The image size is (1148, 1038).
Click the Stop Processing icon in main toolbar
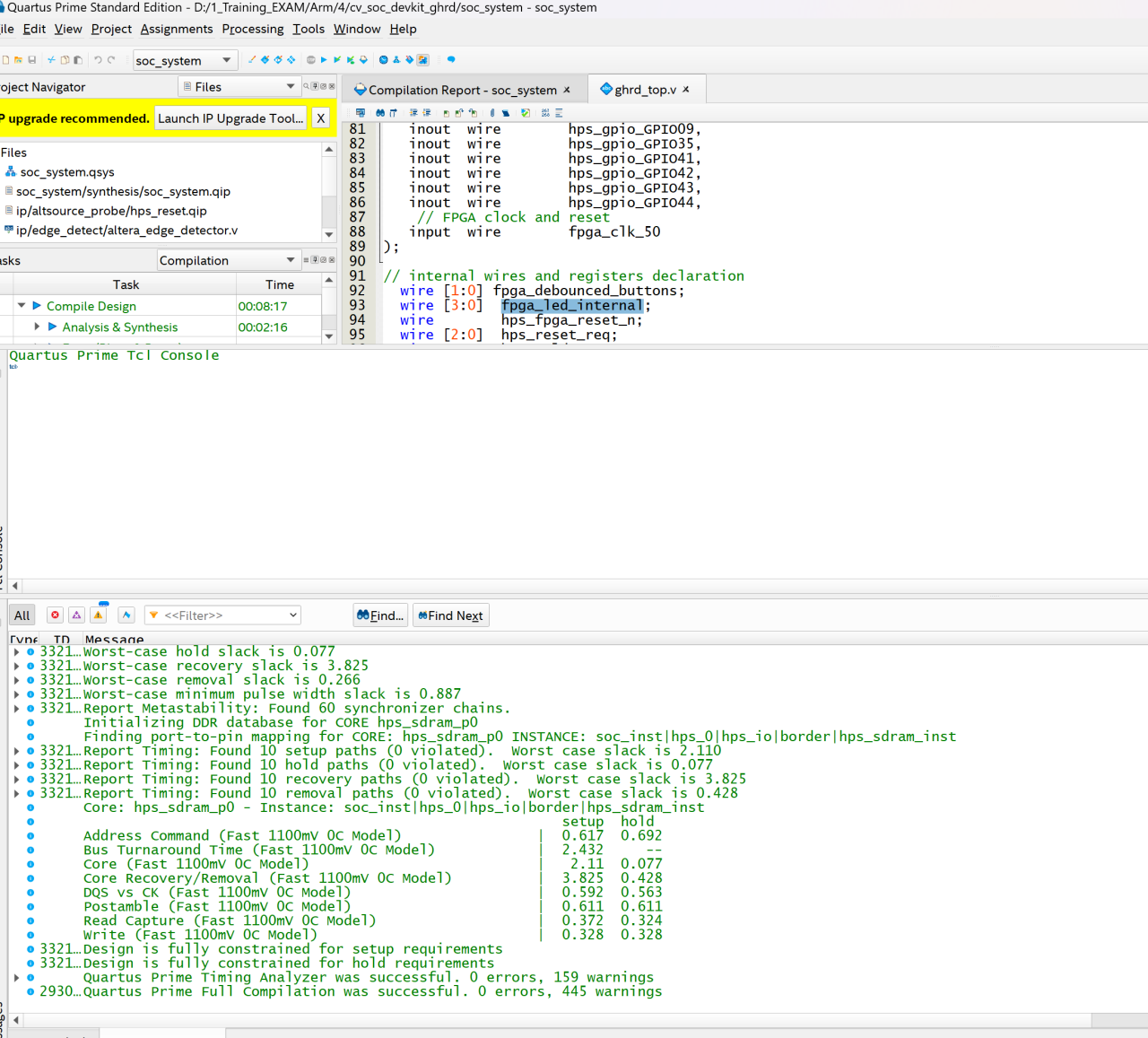click(311, 60)
